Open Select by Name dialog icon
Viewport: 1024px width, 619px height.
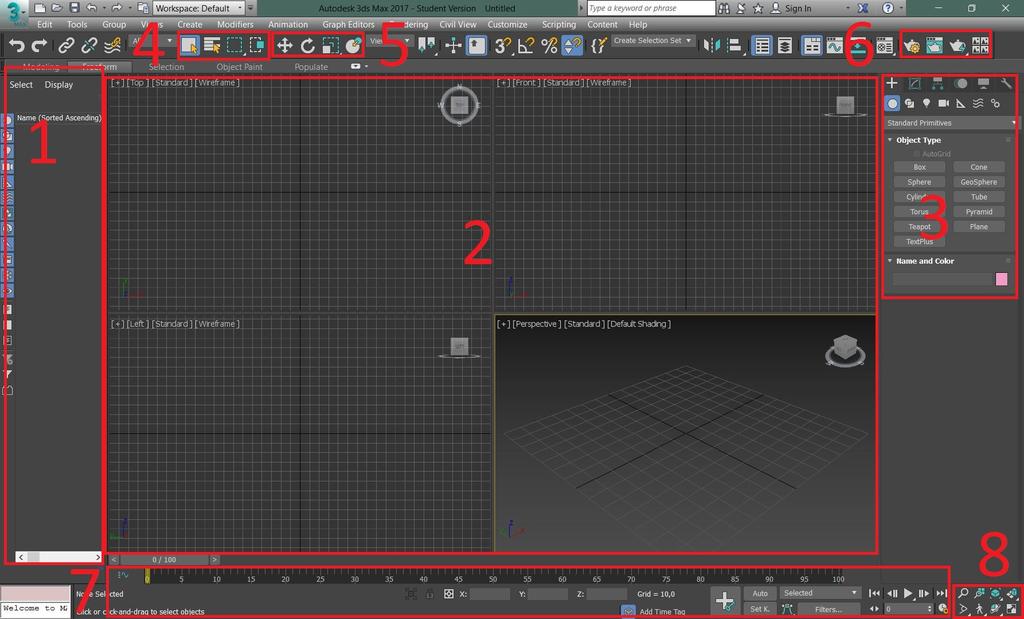click(x=212, y=45)
